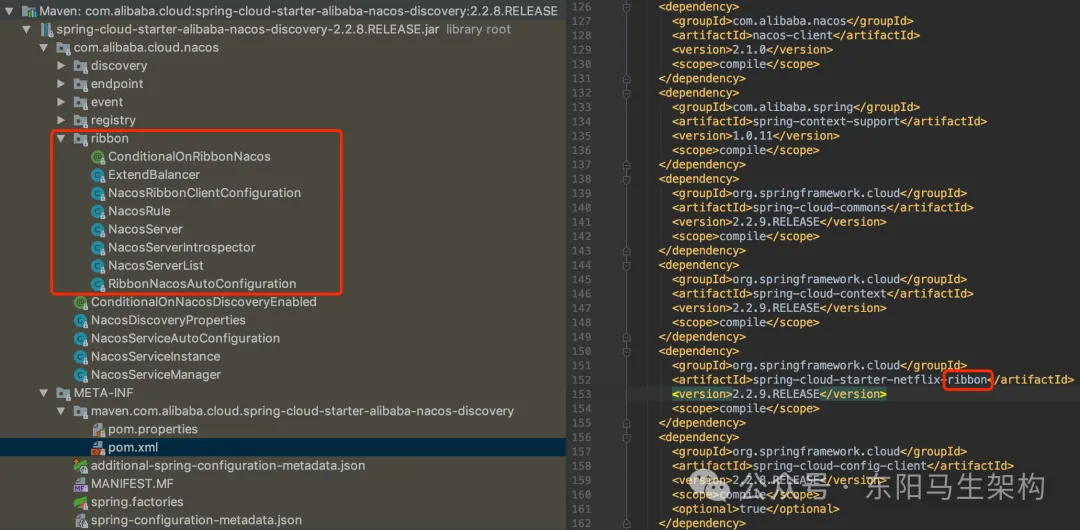The width and height of the screenshot is (1080, 530).
Task: Click the class icon of ExtendBalancer
Action: [x=97, y=175]
